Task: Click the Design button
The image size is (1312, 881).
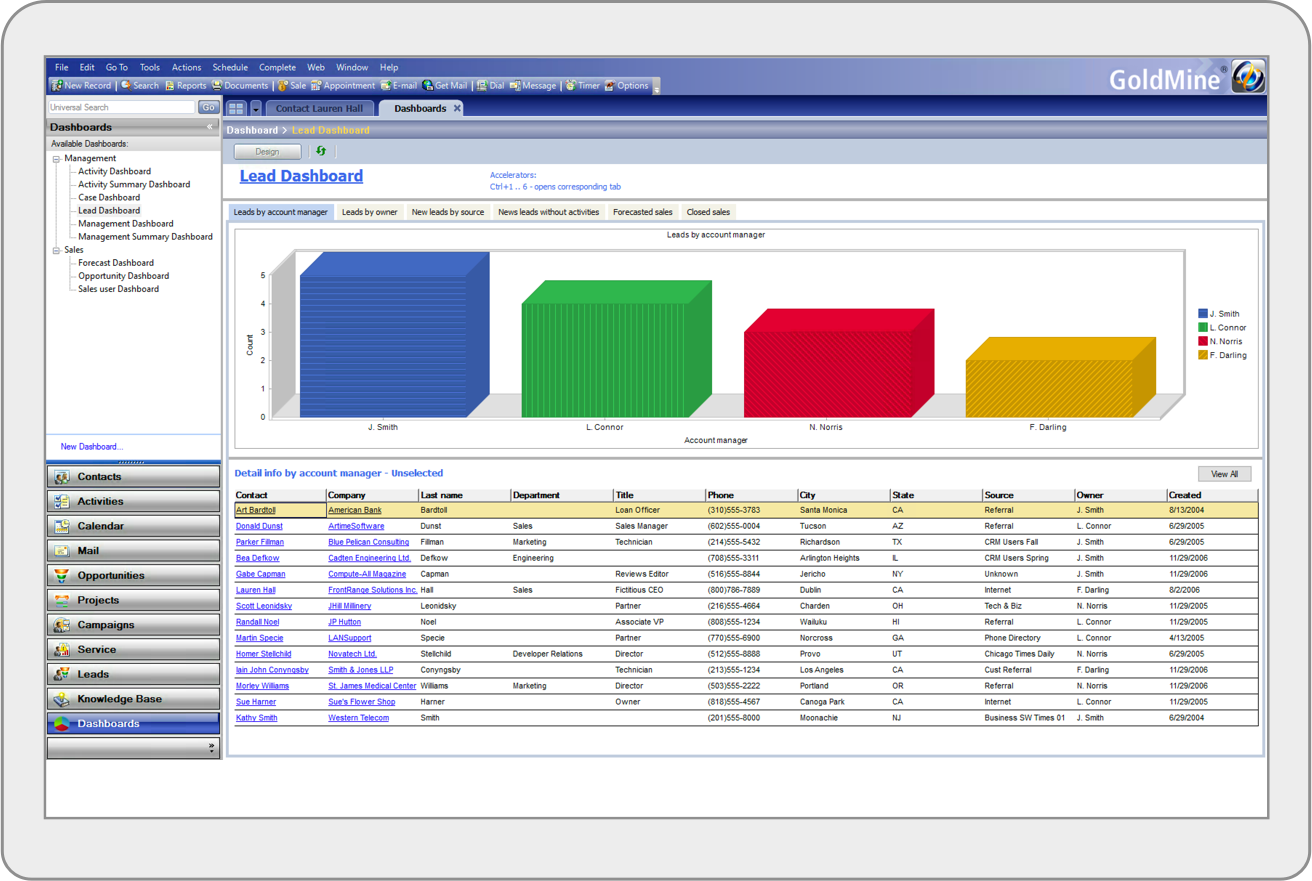Action: point(267,151)
